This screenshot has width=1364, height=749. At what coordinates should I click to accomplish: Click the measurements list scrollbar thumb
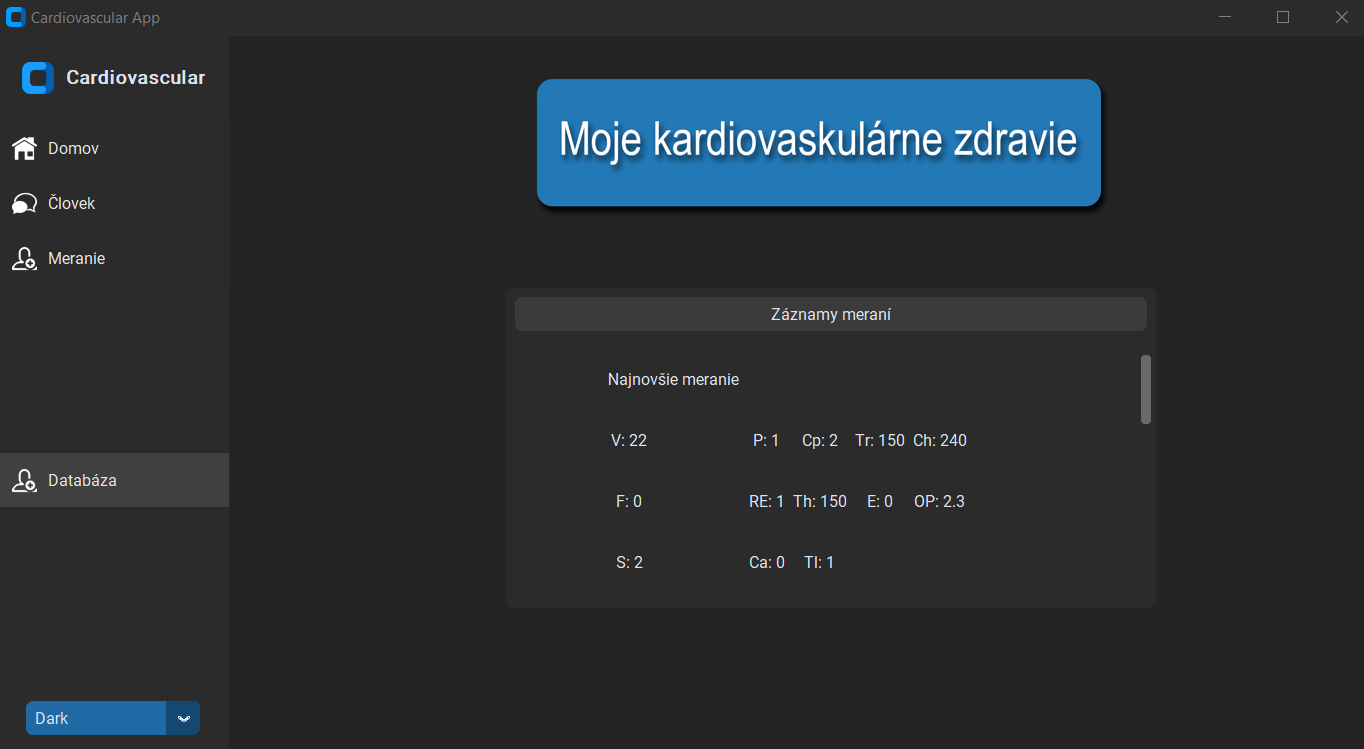(1146, 389)
